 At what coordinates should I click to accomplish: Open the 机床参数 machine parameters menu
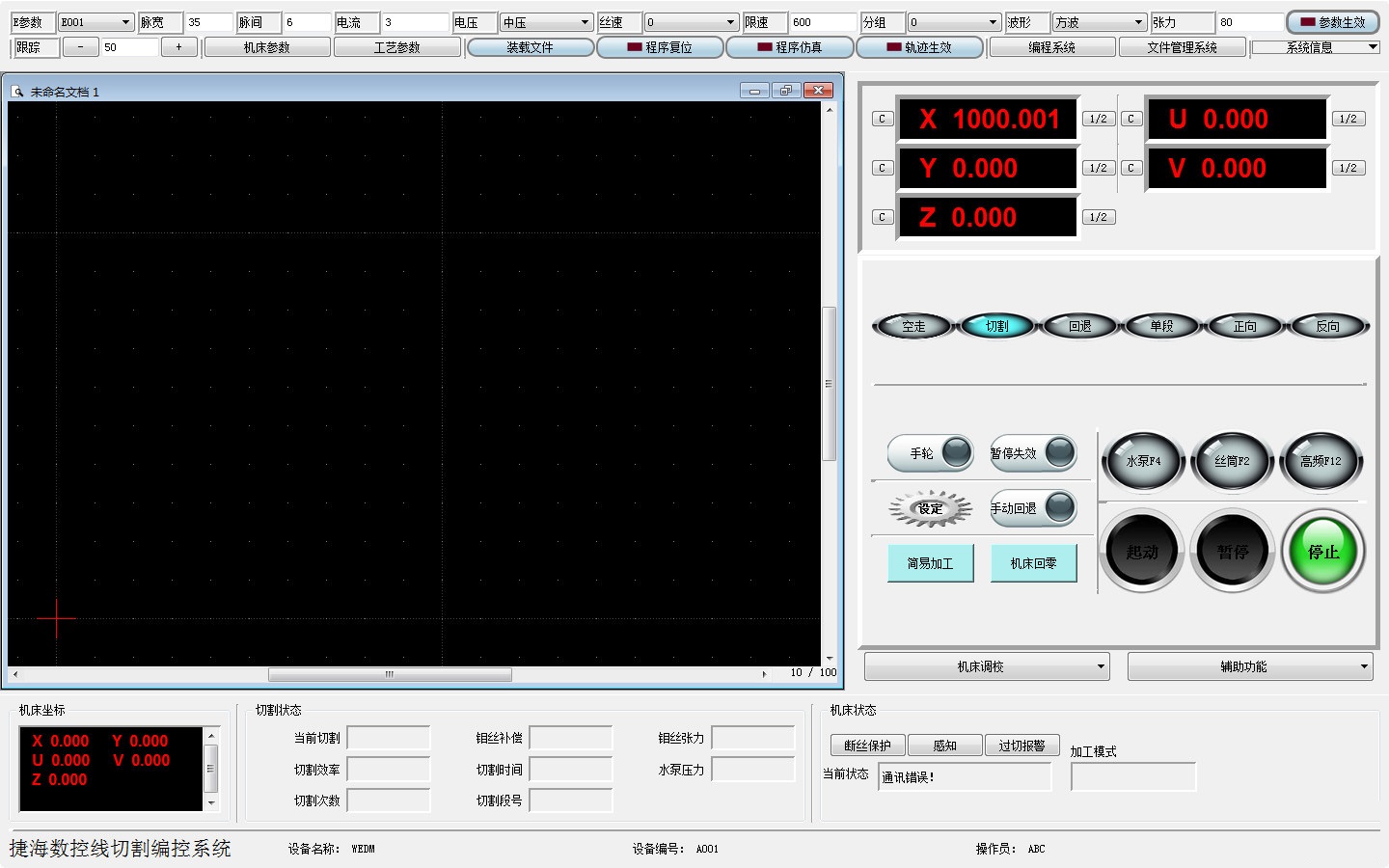[266, 47]
